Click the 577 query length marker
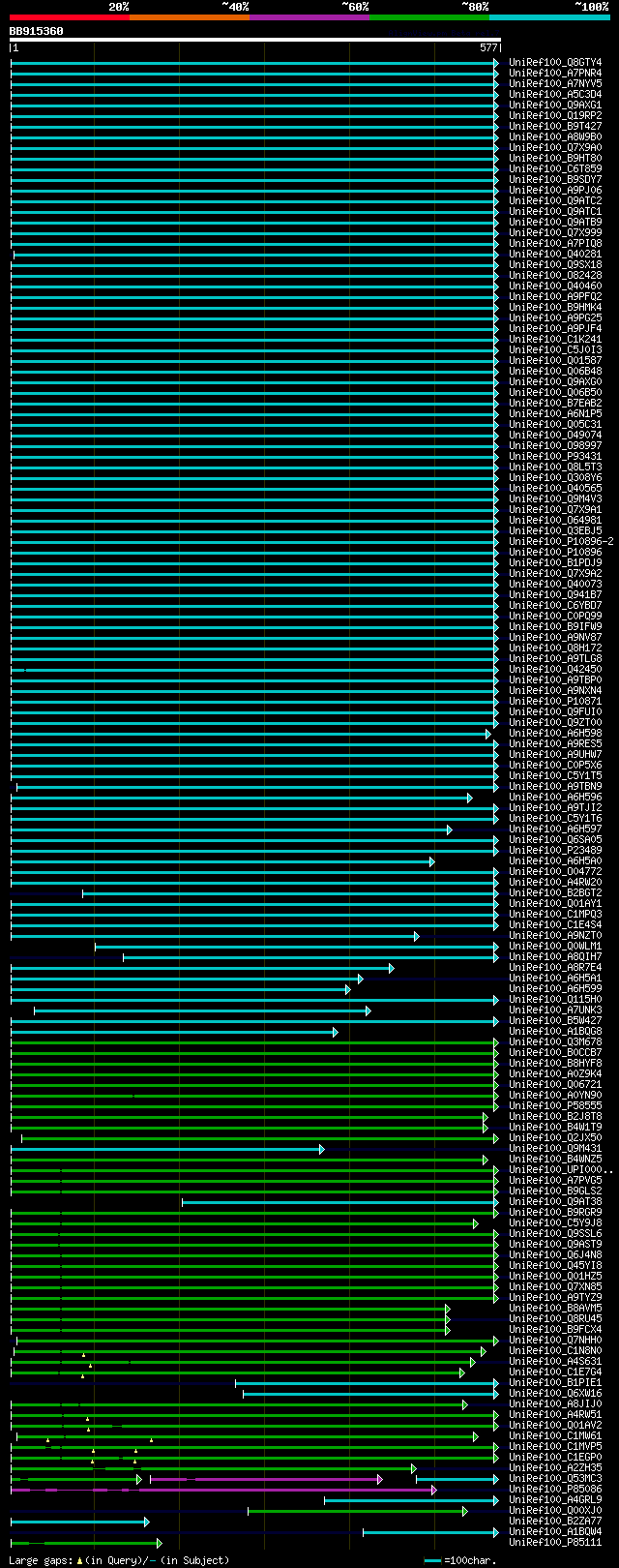The image size is (619, 1568). 488,47
